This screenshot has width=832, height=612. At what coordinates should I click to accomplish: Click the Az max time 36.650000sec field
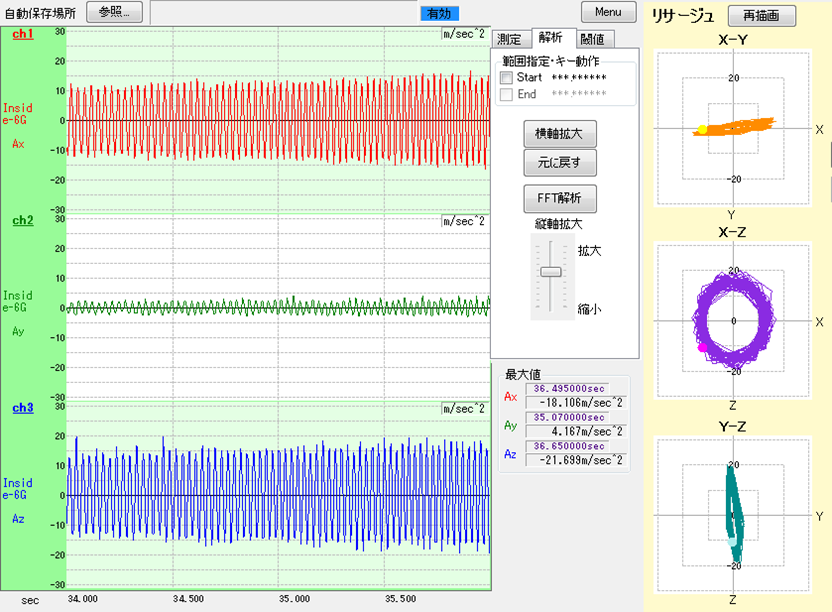[568, 446]
